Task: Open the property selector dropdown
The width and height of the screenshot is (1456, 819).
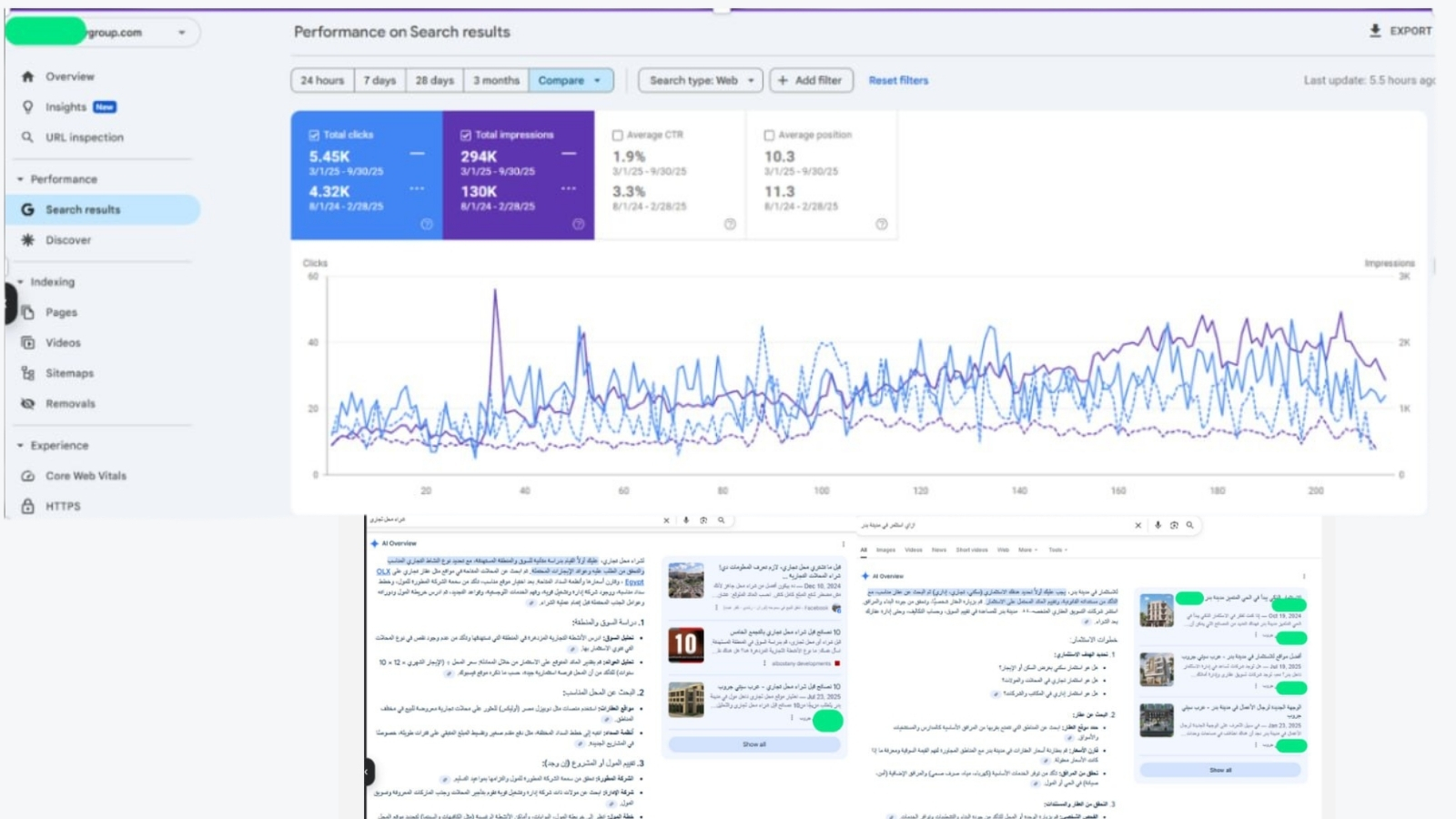Action: (x=181, y=33)
